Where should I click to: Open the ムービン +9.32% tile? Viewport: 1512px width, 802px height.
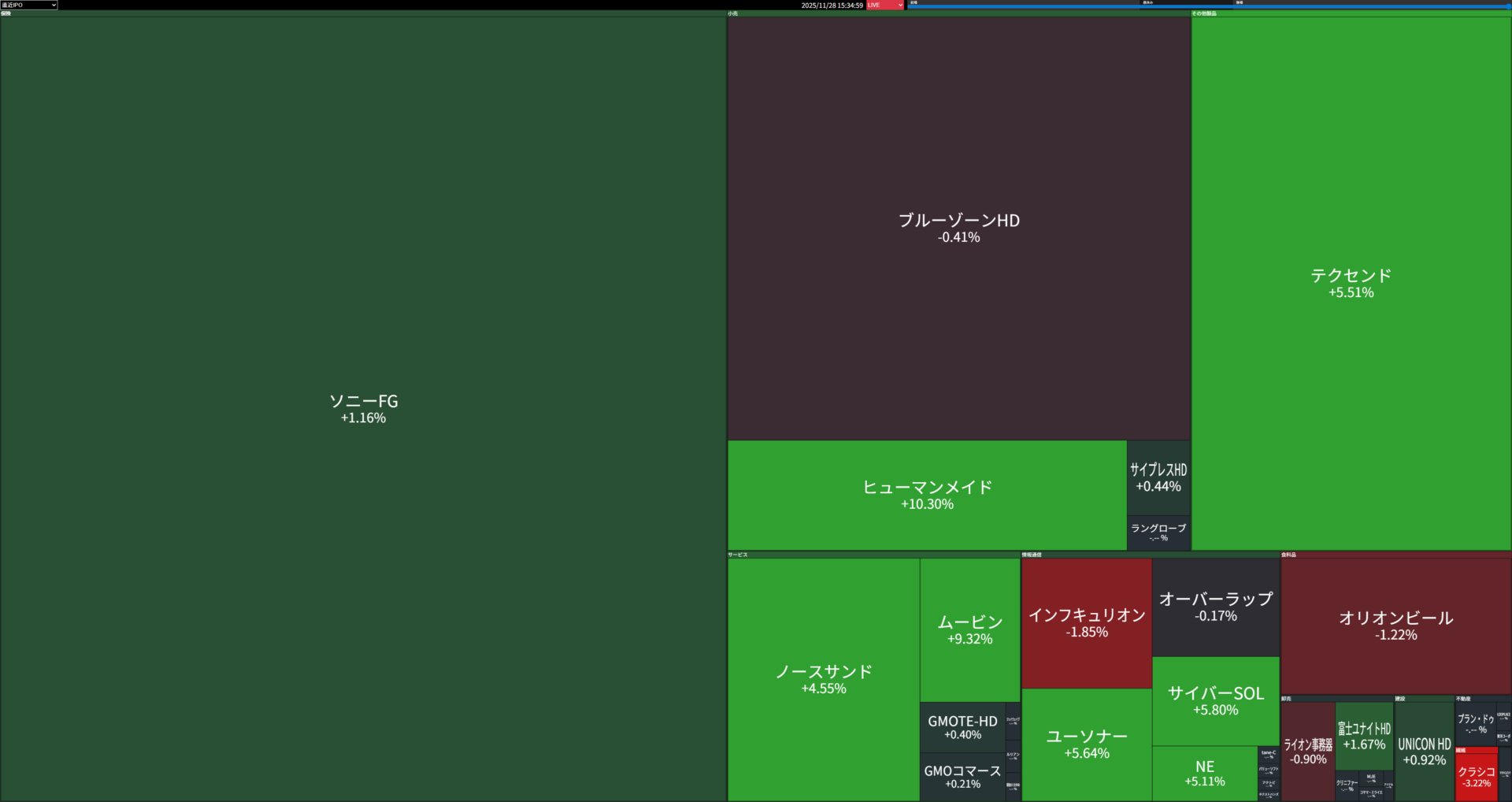(969, 629)
